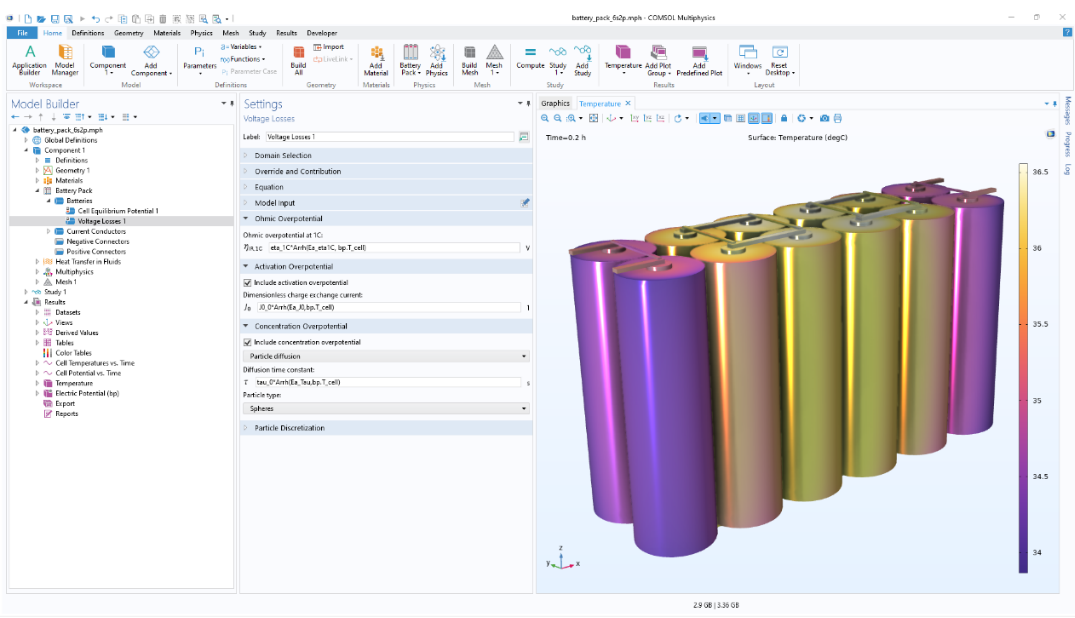Toggle the transparency button
Screen dimensions: 1075x618
click(x=727, y=118)
